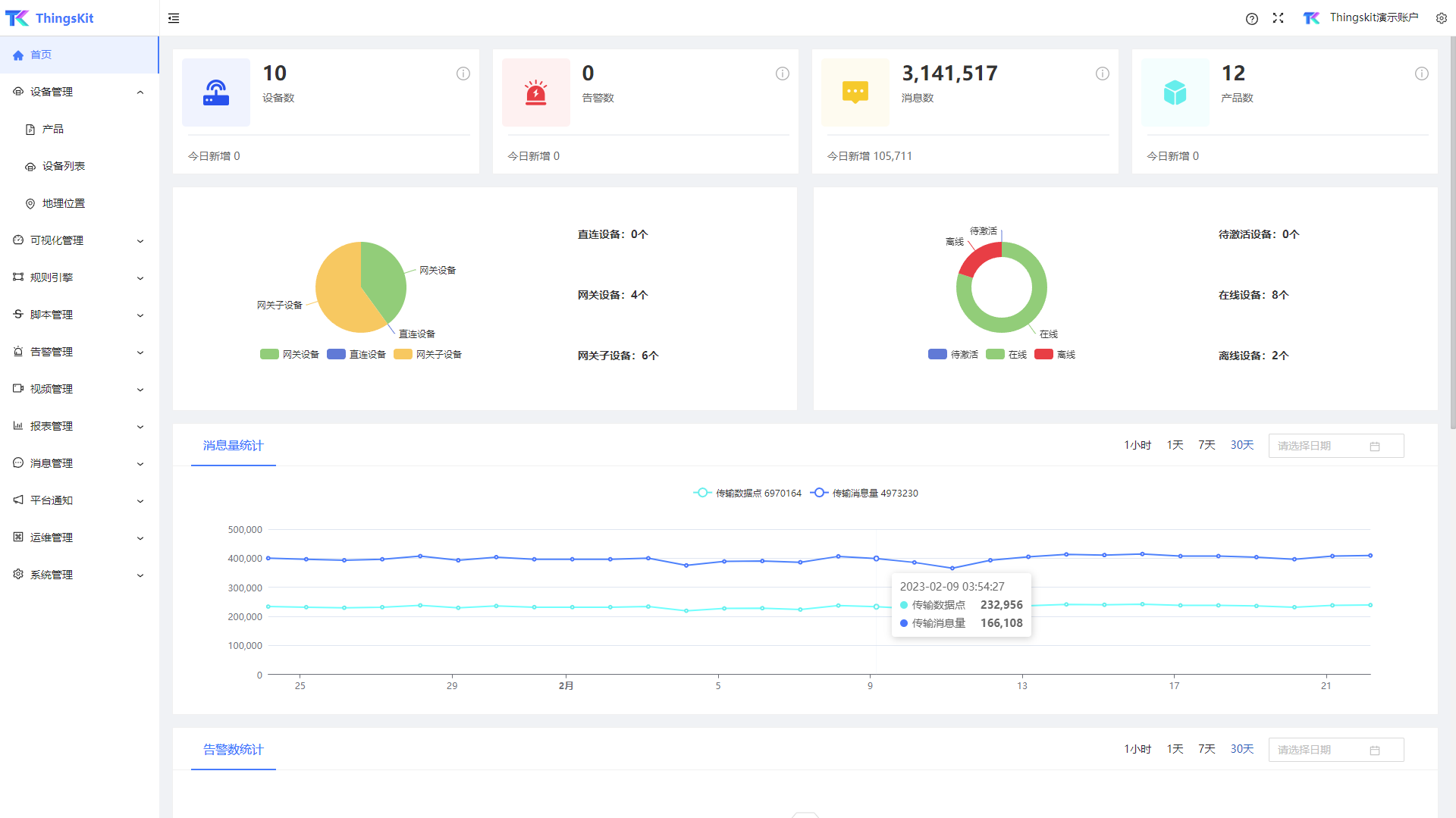Toggle 传输数据点 series in chart legend
The image size is (1456, 818).
pyautogui.click(x=747, y=493)
